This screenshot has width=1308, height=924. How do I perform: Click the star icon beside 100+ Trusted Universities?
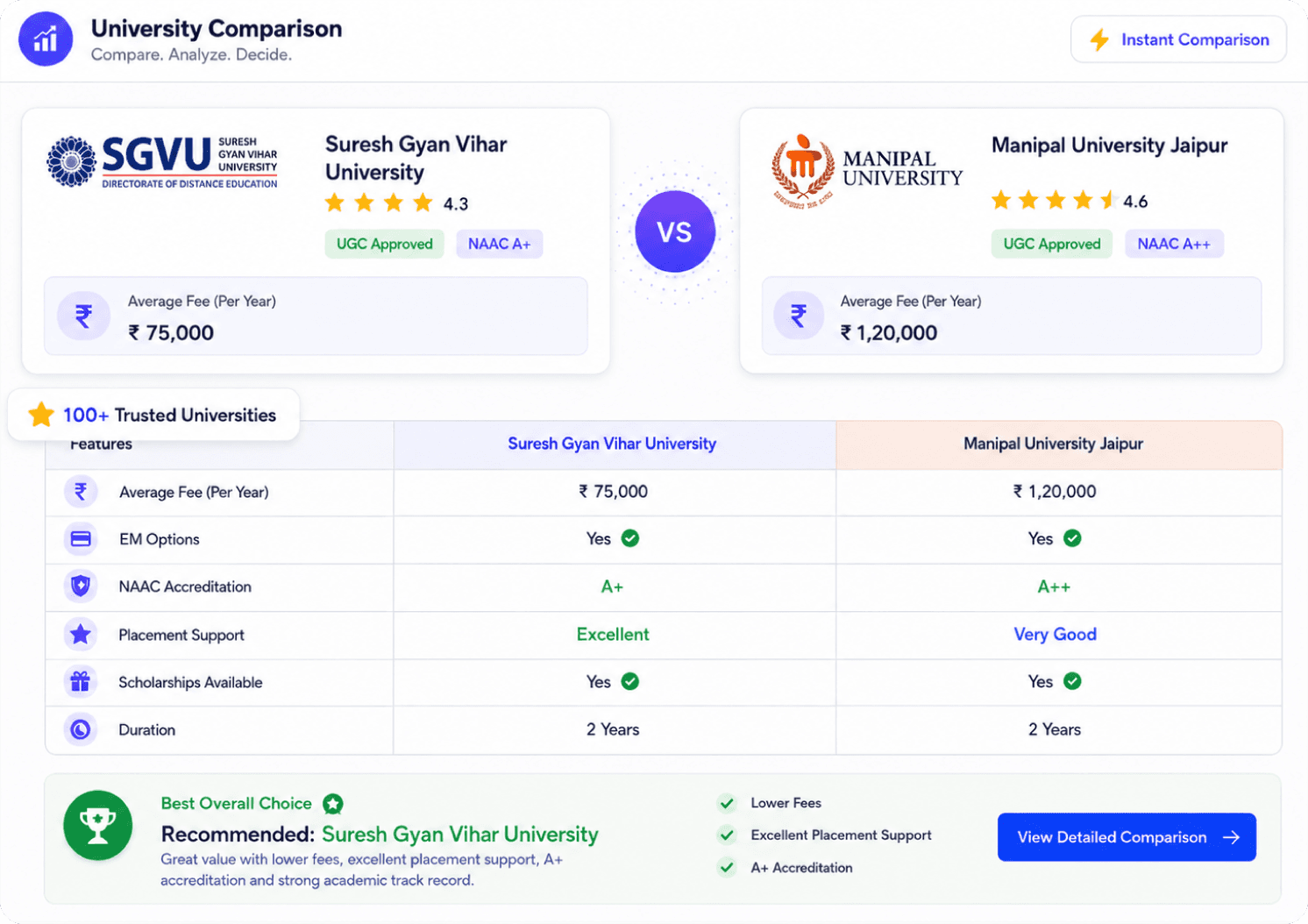pyautogui.click(x=41, y=415)
